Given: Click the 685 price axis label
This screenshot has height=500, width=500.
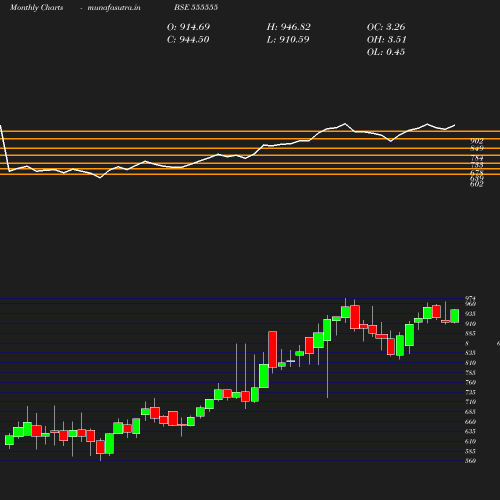Looking at the screenshot, I should 470,412.
